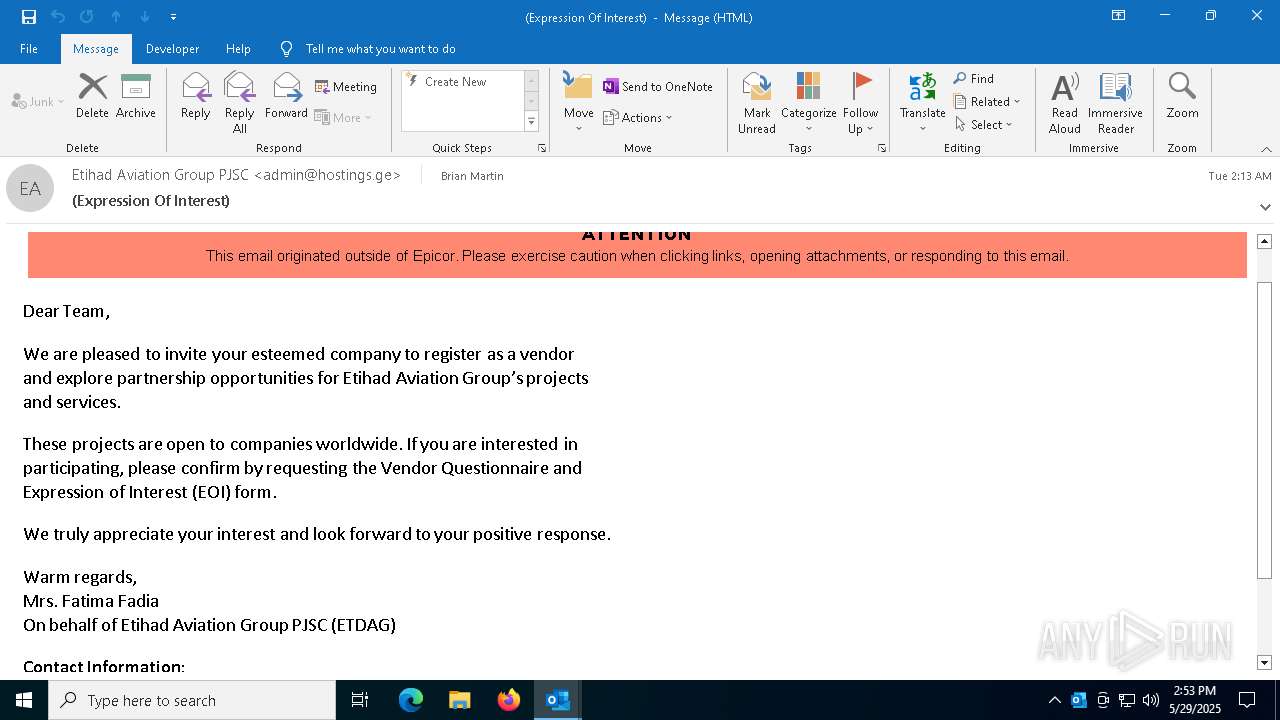Open Customize Quick Access Toolbar dropdown
1280x720 pixels.
(174, 17)
